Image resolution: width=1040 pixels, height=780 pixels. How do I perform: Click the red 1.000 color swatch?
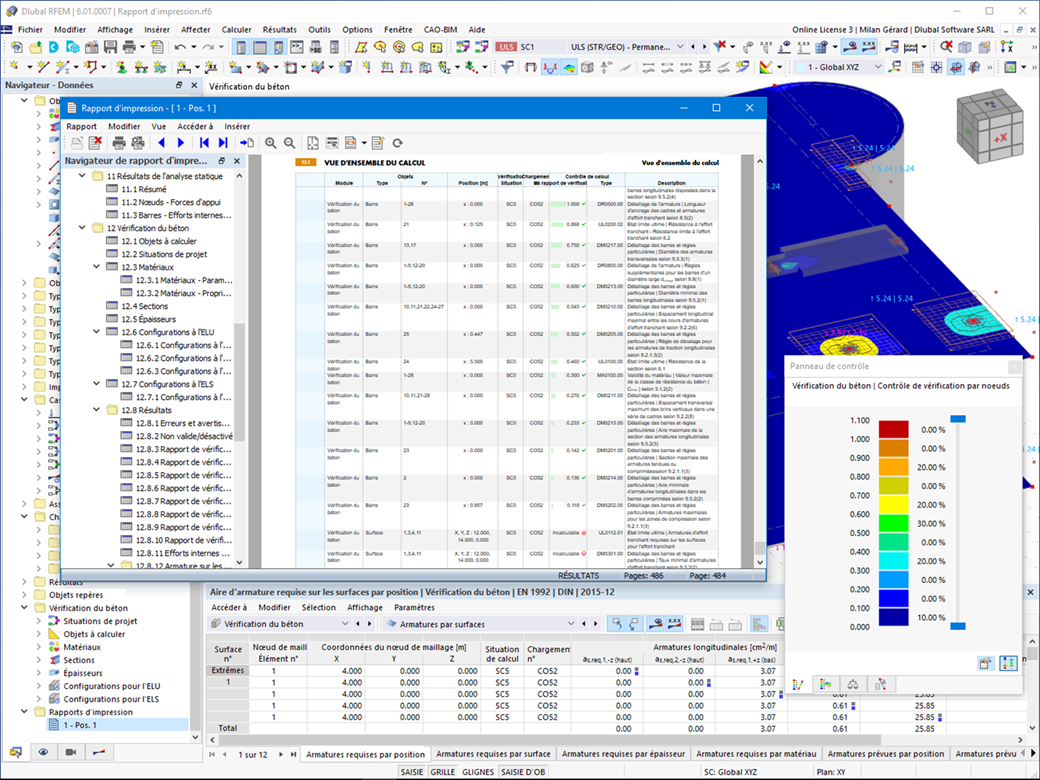point(893,429)
